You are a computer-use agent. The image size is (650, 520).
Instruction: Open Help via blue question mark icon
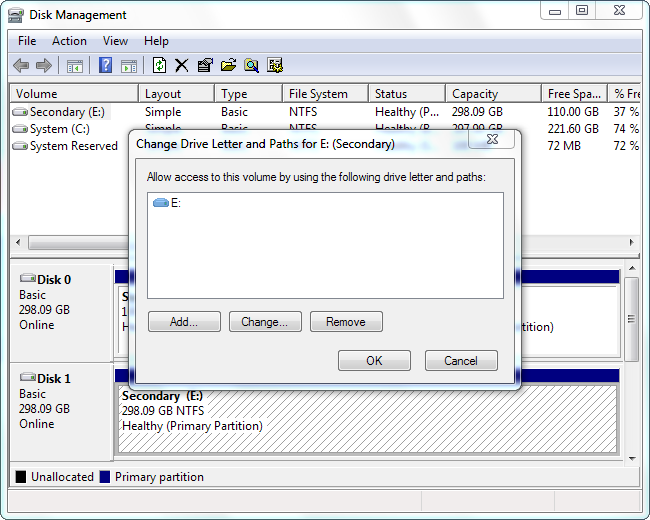tap(105, 66)
